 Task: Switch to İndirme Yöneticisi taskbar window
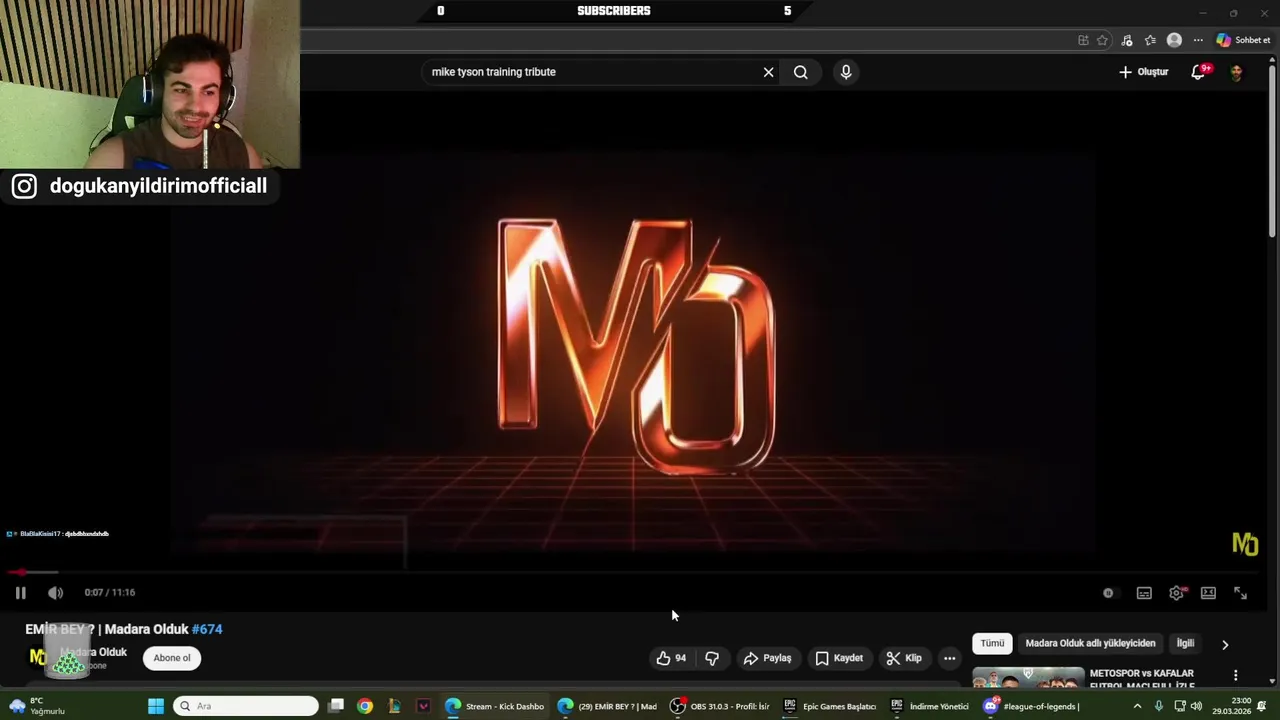click(x=930, y=706)
